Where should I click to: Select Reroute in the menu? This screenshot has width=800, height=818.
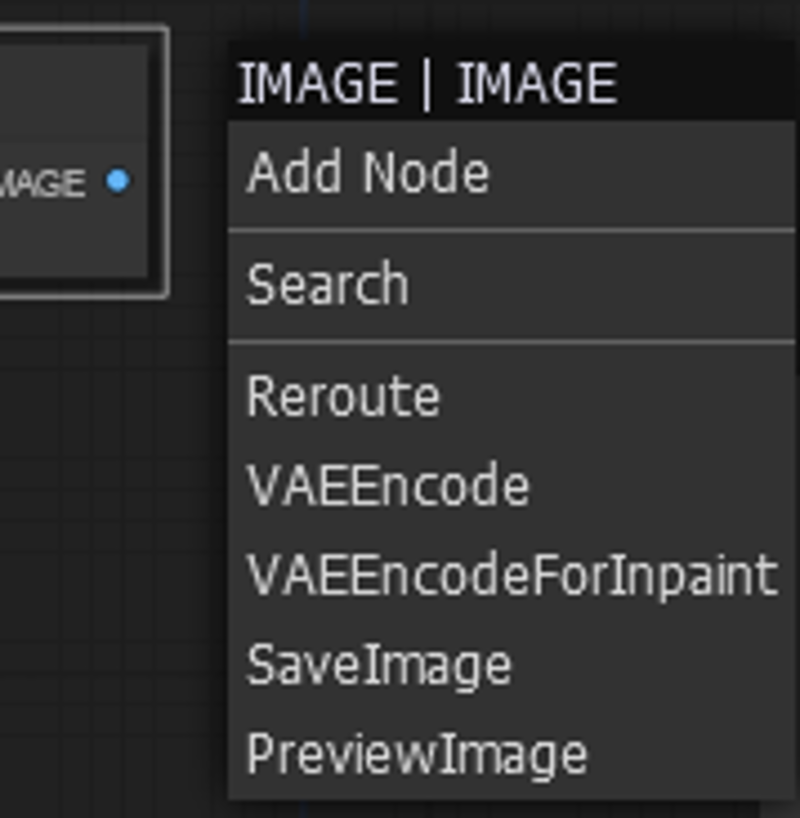coord(511,396)
